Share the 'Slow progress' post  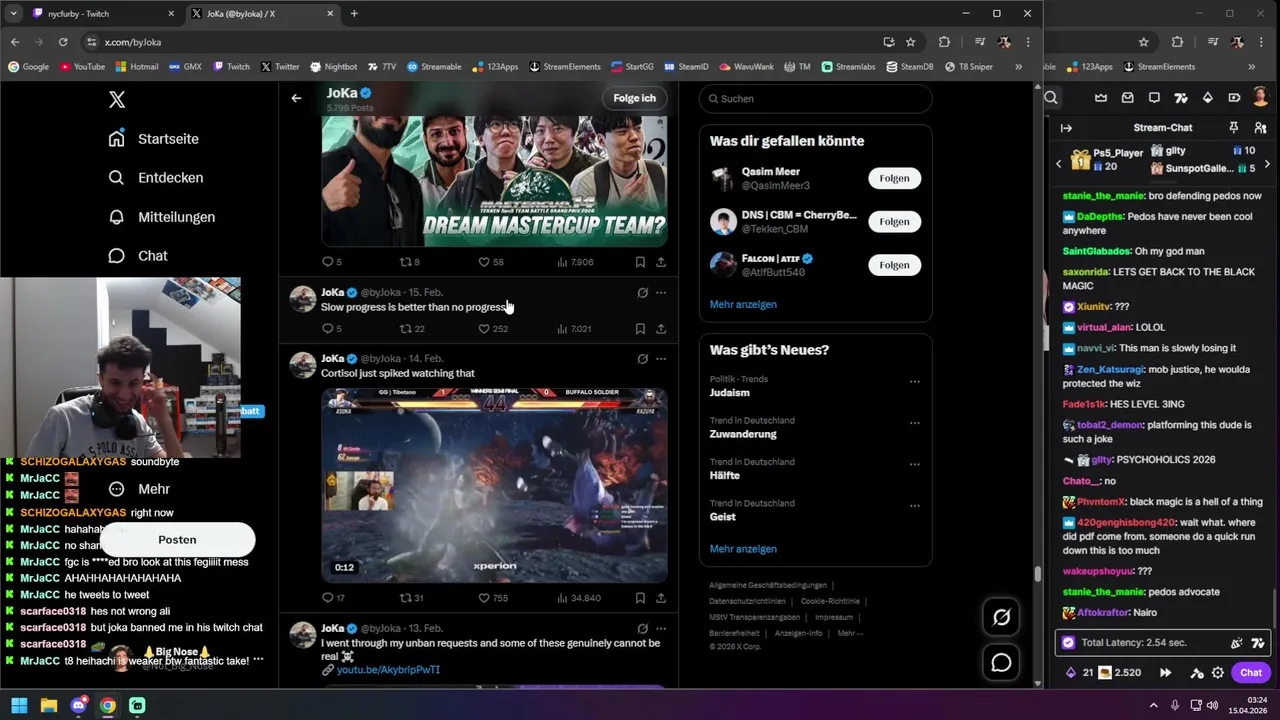coord(661,329)
